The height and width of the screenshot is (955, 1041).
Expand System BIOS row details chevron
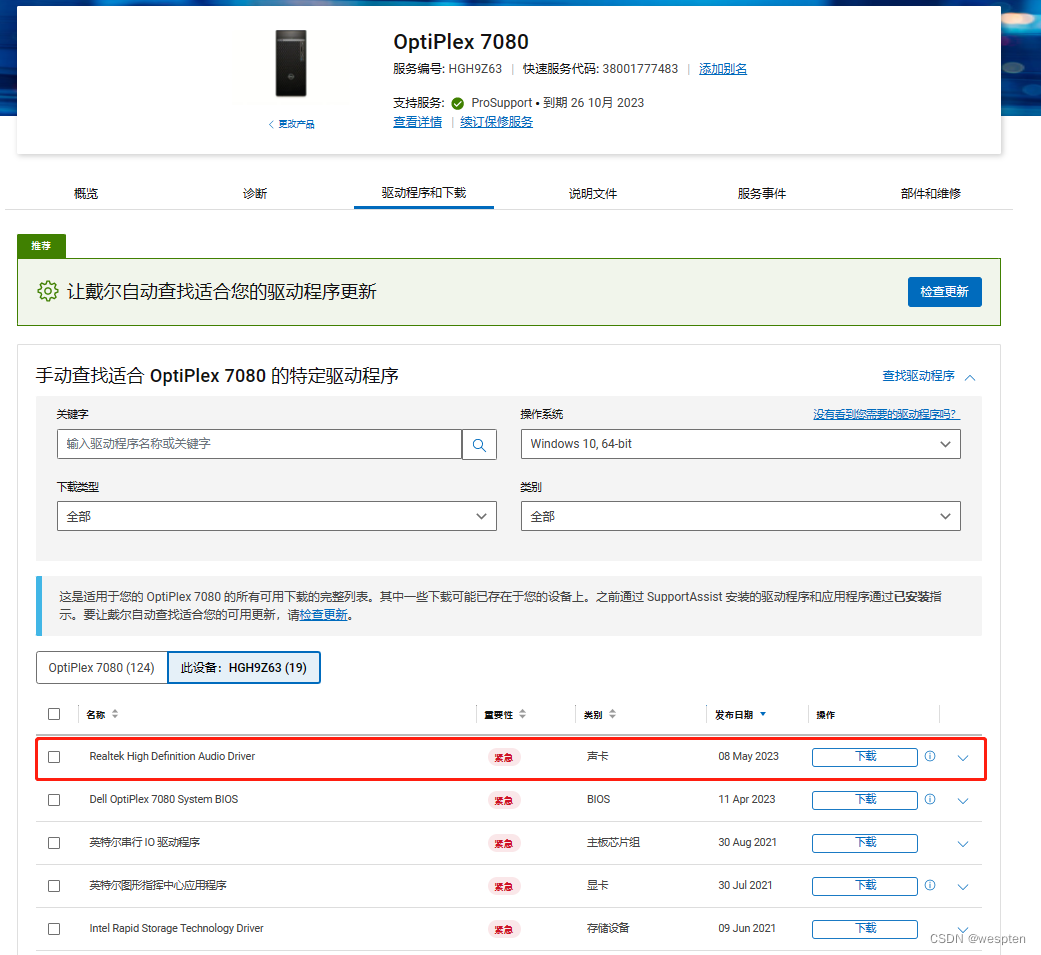(963, 801)
